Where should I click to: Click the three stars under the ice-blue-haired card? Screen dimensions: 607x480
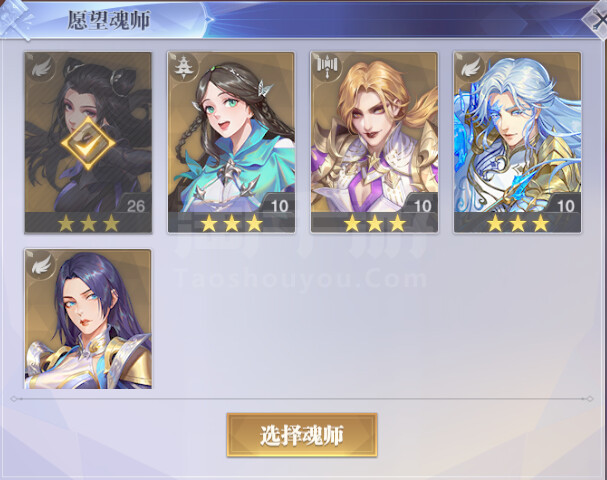518,223
